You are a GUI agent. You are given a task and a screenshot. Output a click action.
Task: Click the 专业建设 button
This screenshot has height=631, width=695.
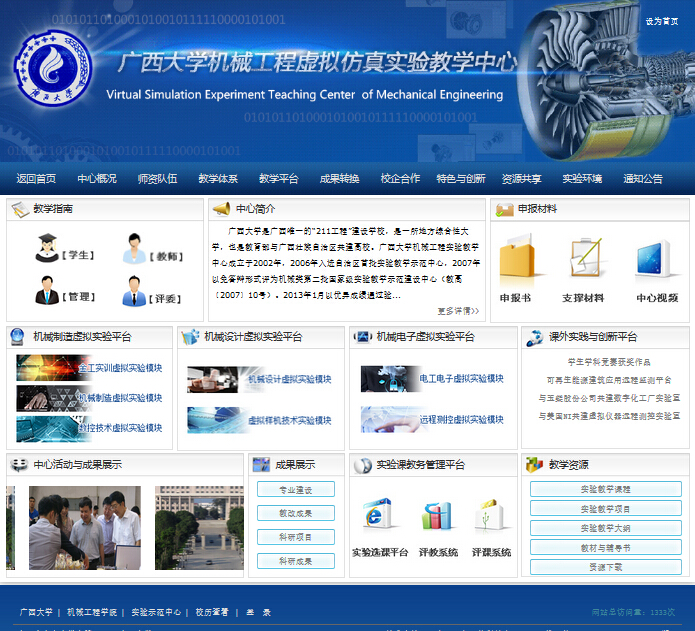pyautogui.click(x=295, y=490)
